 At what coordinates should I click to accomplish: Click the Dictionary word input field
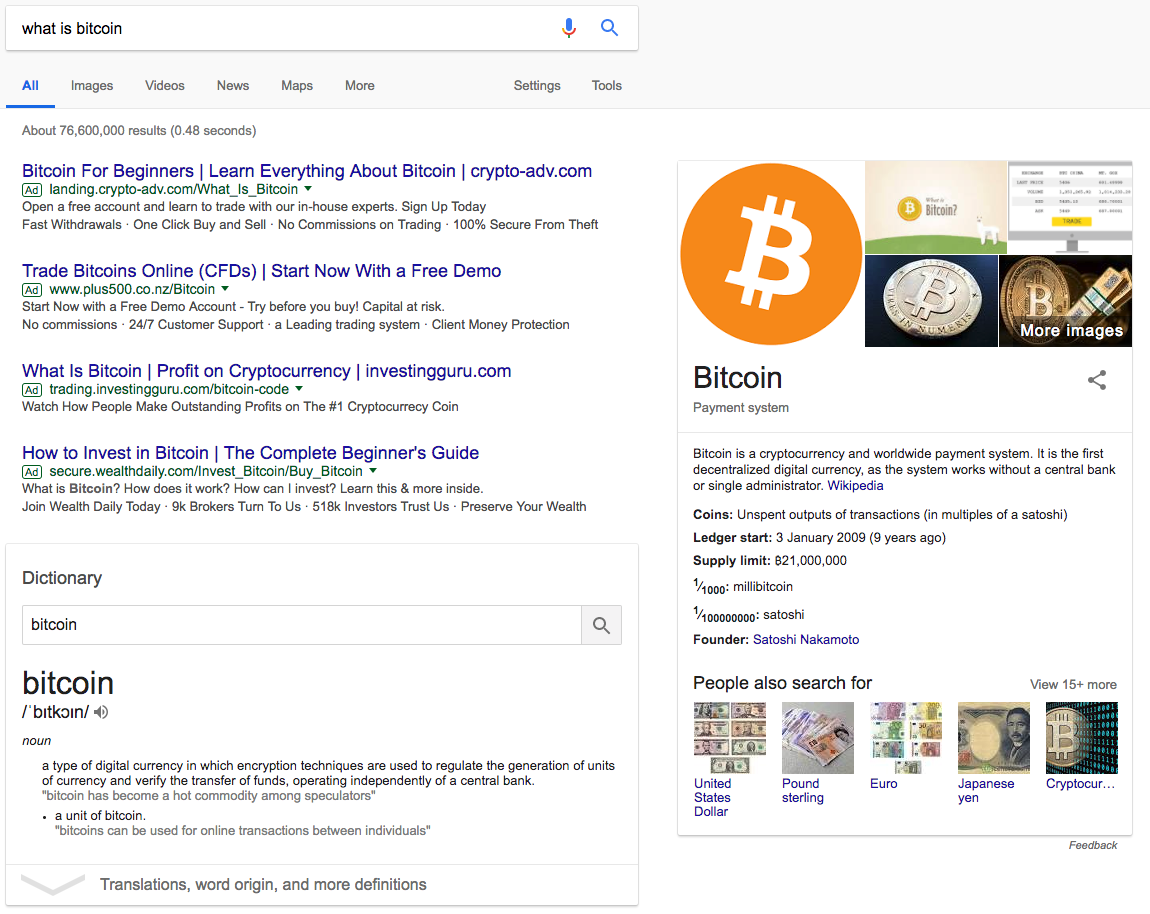point(301,625)
